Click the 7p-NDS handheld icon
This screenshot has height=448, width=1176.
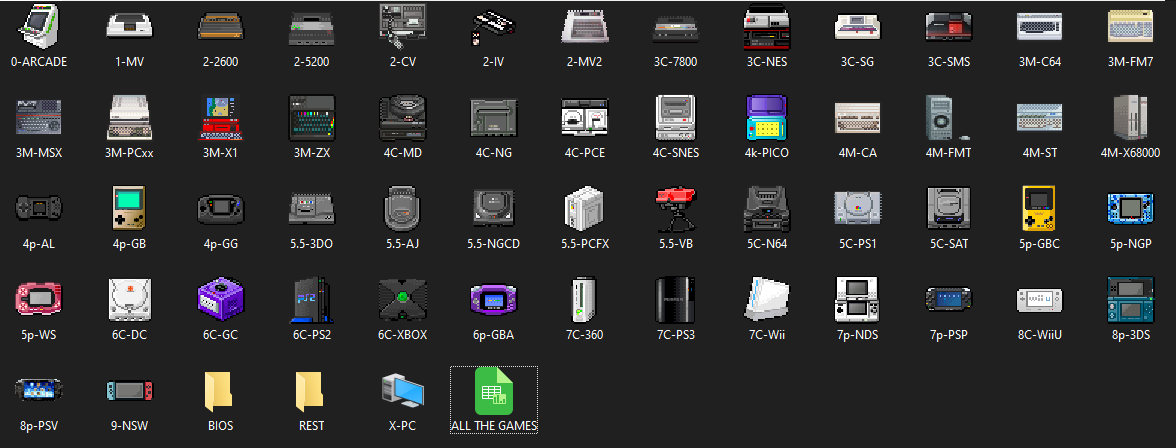click(x=857, y=299)
